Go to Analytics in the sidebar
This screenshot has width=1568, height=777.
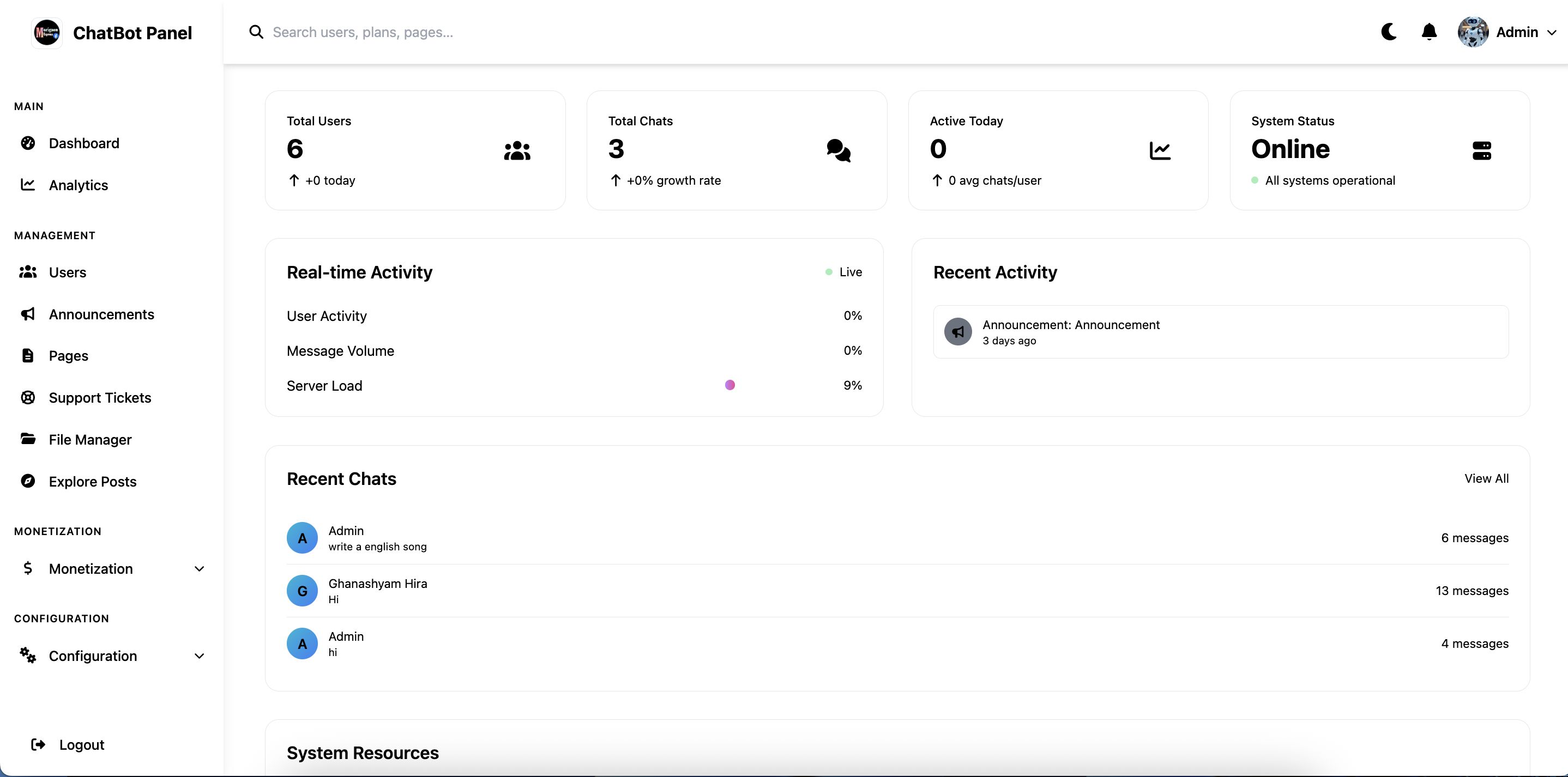pyautogui.click(x=78, y=185)
